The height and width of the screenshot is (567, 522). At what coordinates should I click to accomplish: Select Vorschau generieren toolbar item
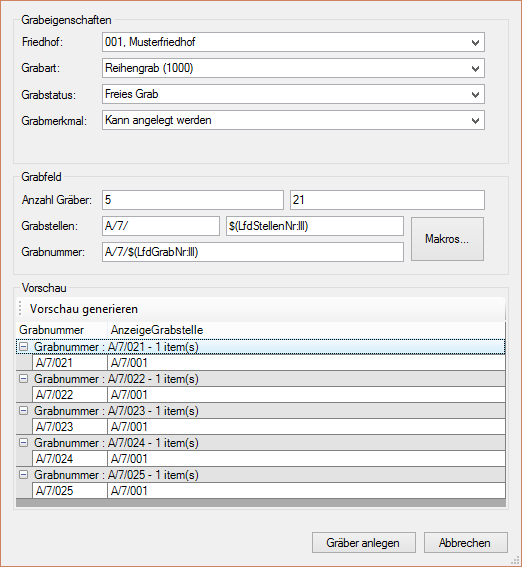coord(84,309)
